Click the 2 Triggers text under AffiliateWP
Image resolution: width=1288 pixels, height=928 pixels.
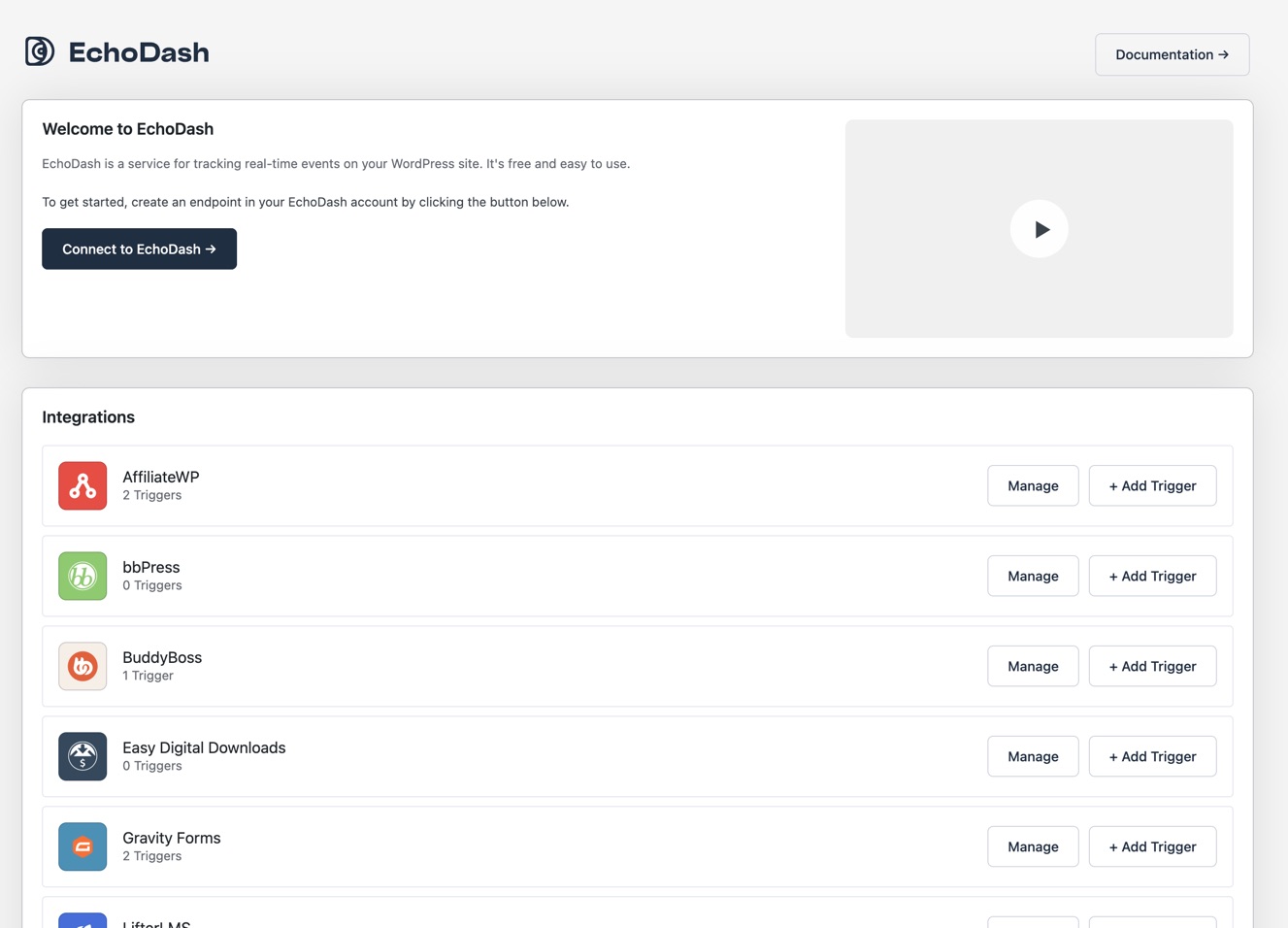(x=151, y=494)
